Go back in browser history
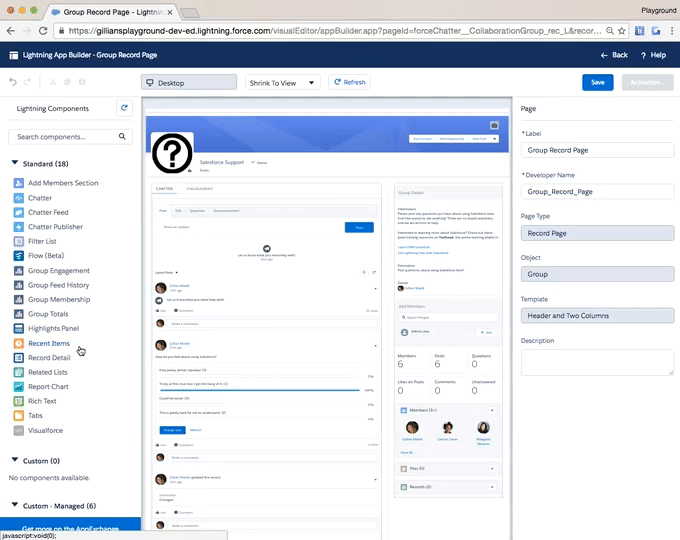 (x=11, y=31)
